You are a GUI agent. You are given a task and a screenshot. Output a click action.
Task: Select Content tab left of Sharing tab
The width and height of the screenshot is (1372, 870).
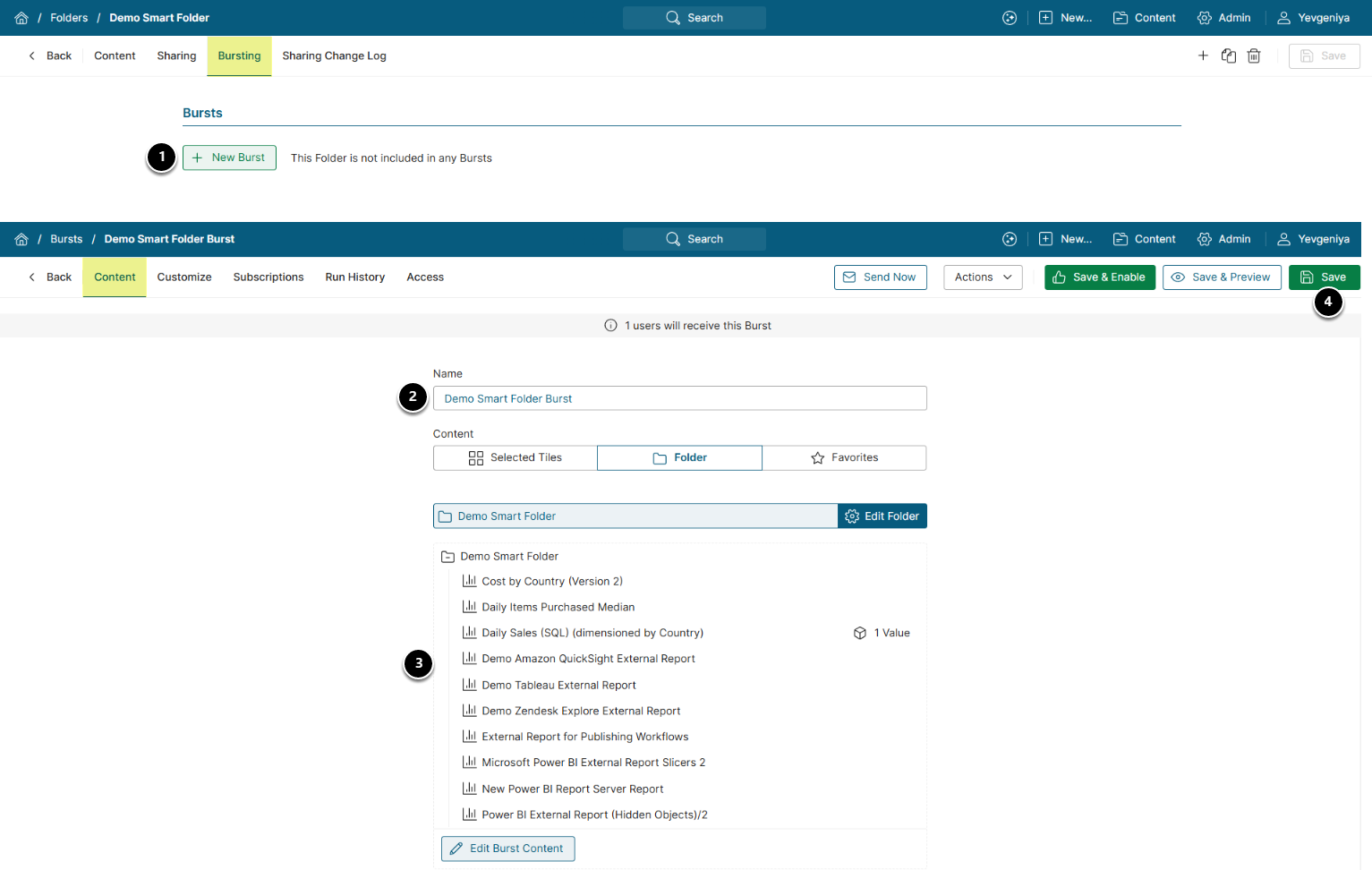pos(115,55)
